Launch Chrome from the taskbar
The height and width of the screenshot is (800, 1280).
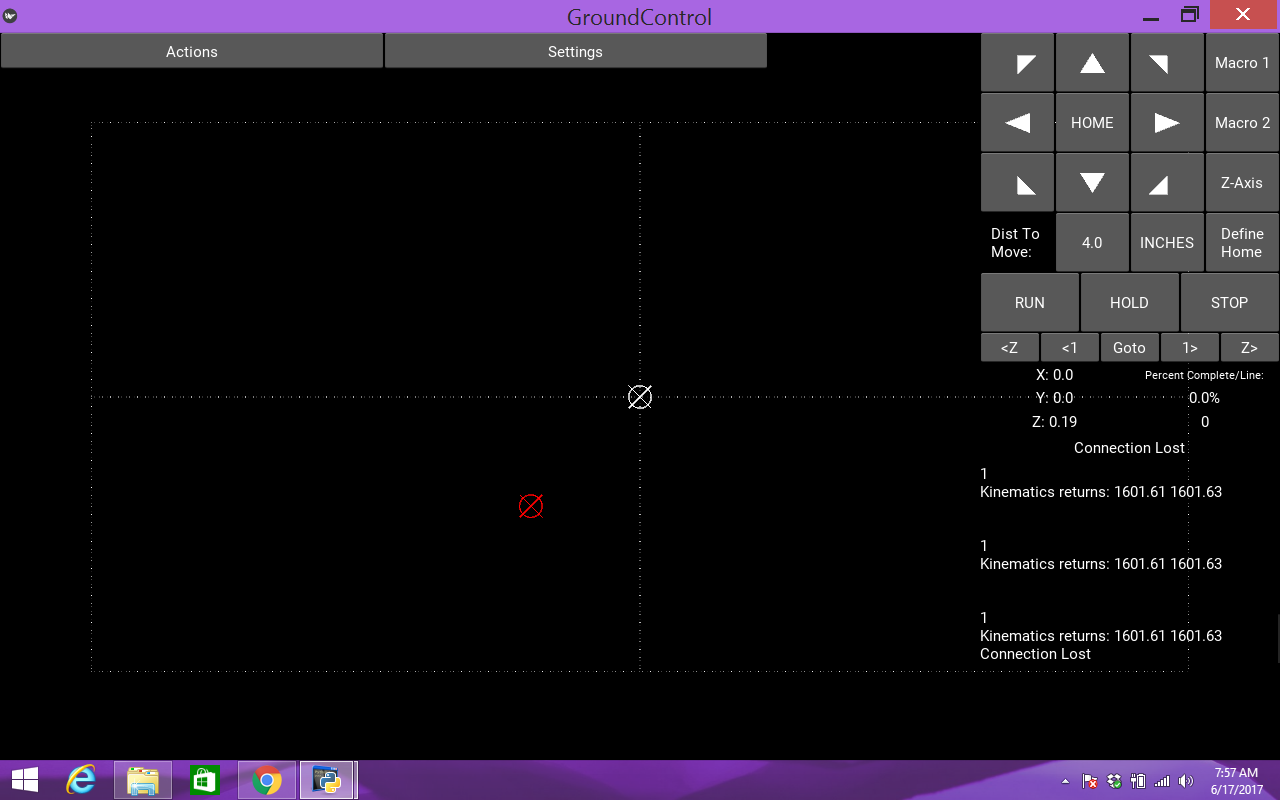click(266, 779)
